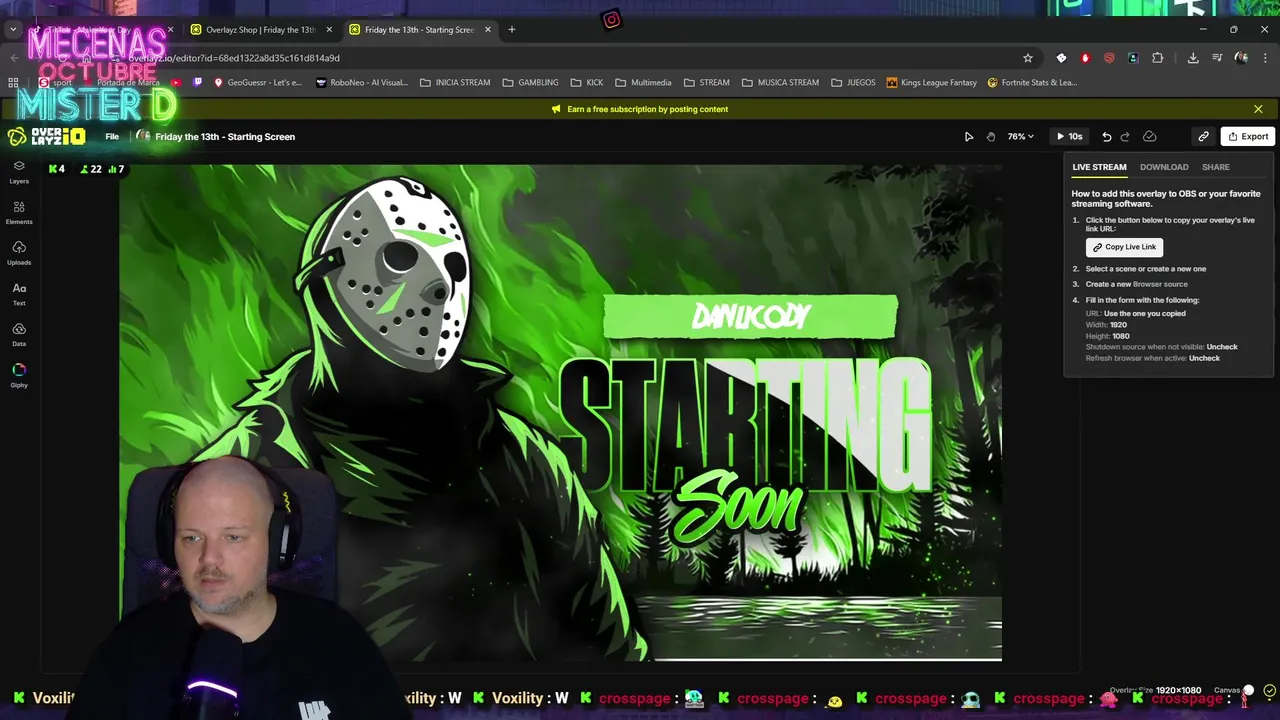Open the Layers panel in sidebar
Image resolution: width=1280 pixels, height=720 pixels.
click(19, 171)
